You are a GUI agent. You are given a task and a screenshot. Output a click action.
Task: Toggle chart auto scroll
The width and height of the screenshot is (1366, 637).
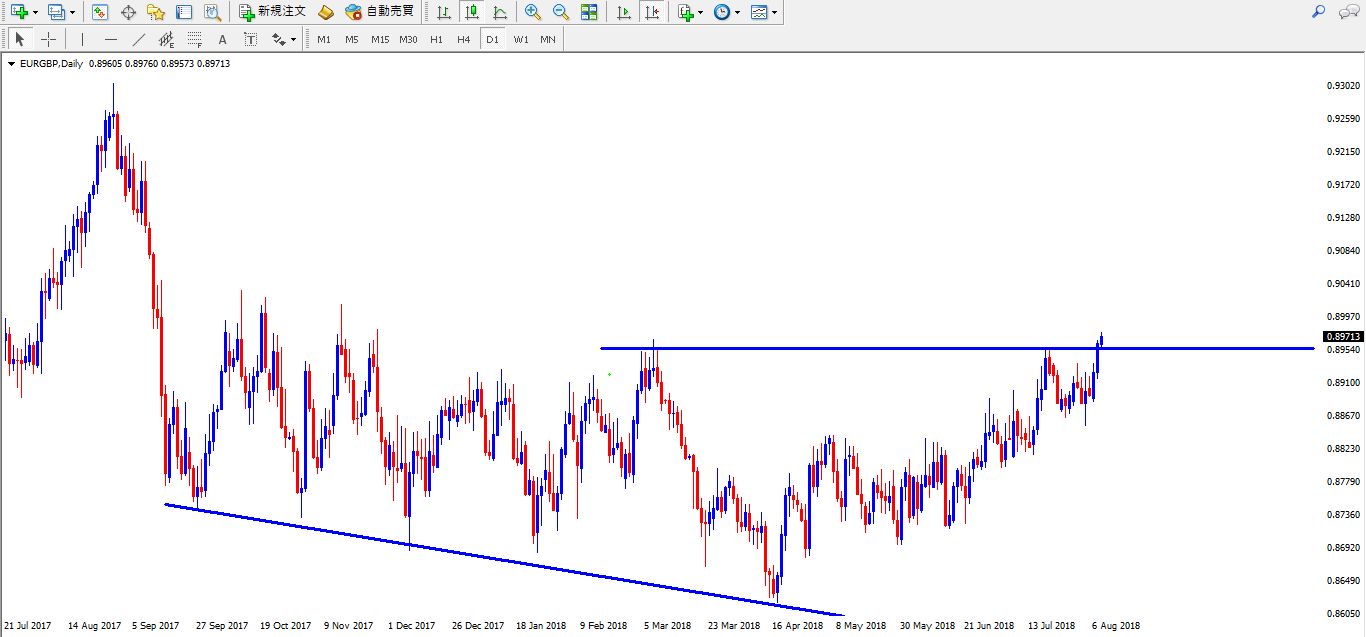[x=624, y=12]
